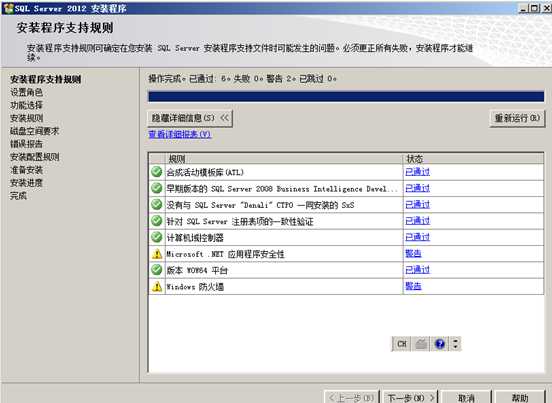This screenshot has height=403, width=552.
Task: Click the warning triangle icon for Microsoft .NET 应用程序安全性
Action: click(x=157, y=254)
